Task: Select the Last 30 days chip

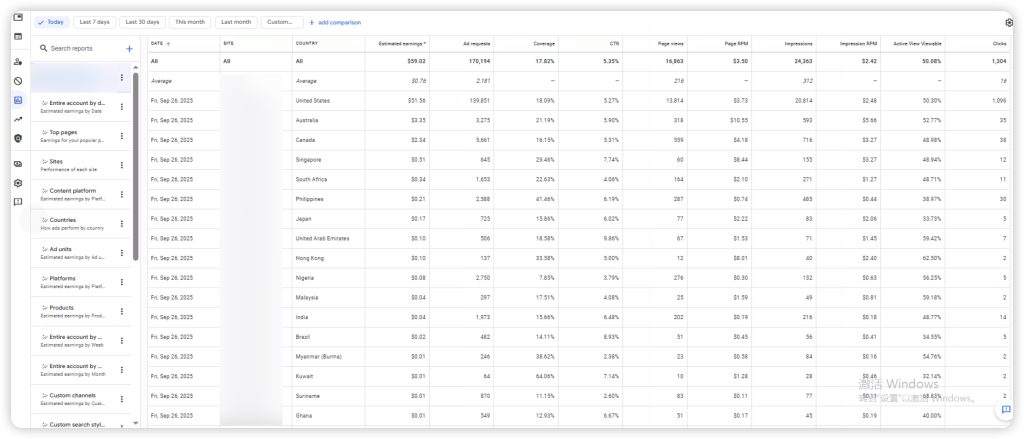Action: (x=142, y=22)
